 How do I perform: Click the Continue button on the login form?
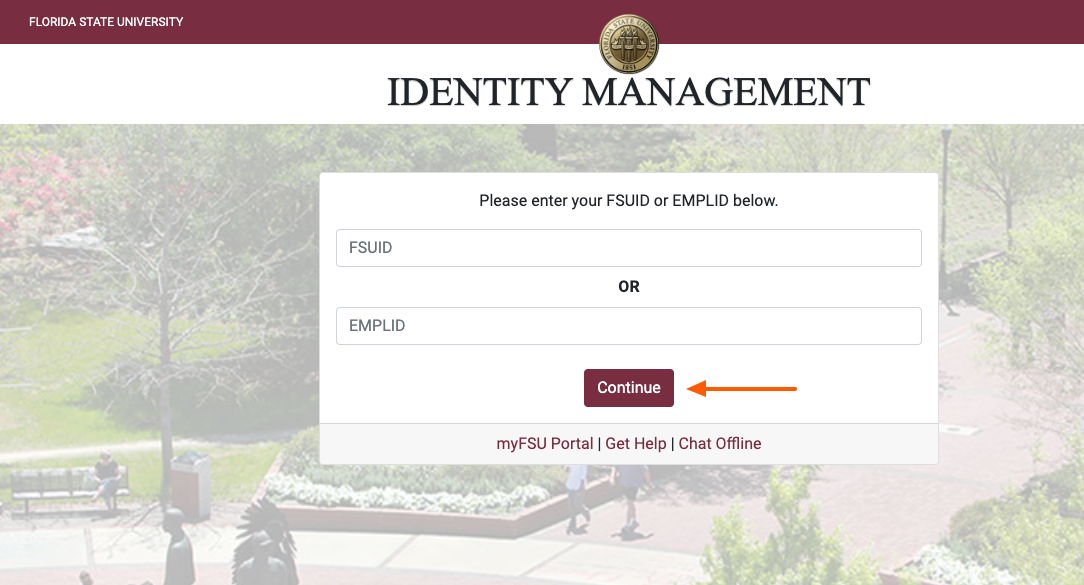coord(628,387)
